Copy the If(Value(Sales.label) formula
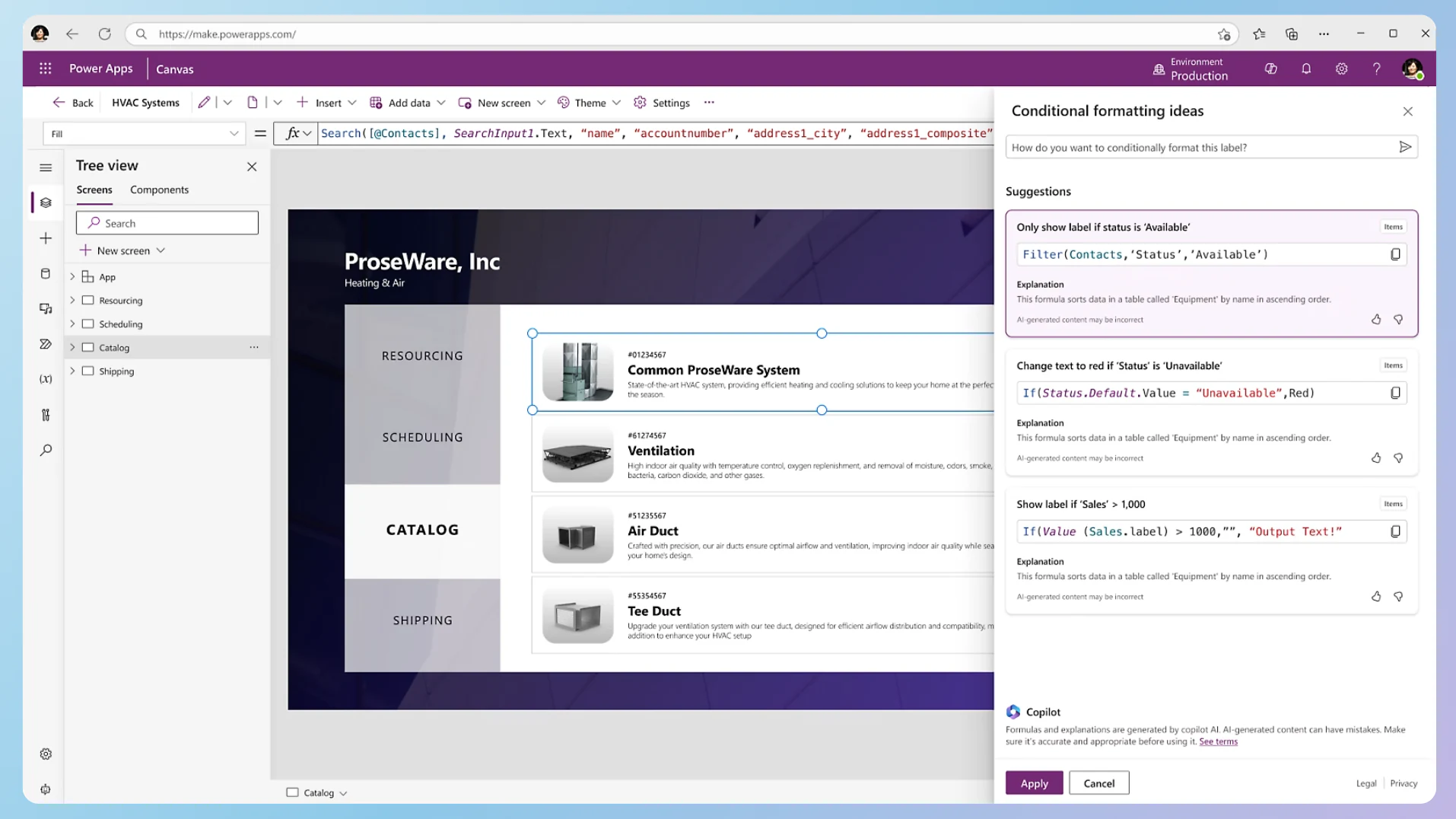The image size is (1456, 819). [x=1395, y=531]
